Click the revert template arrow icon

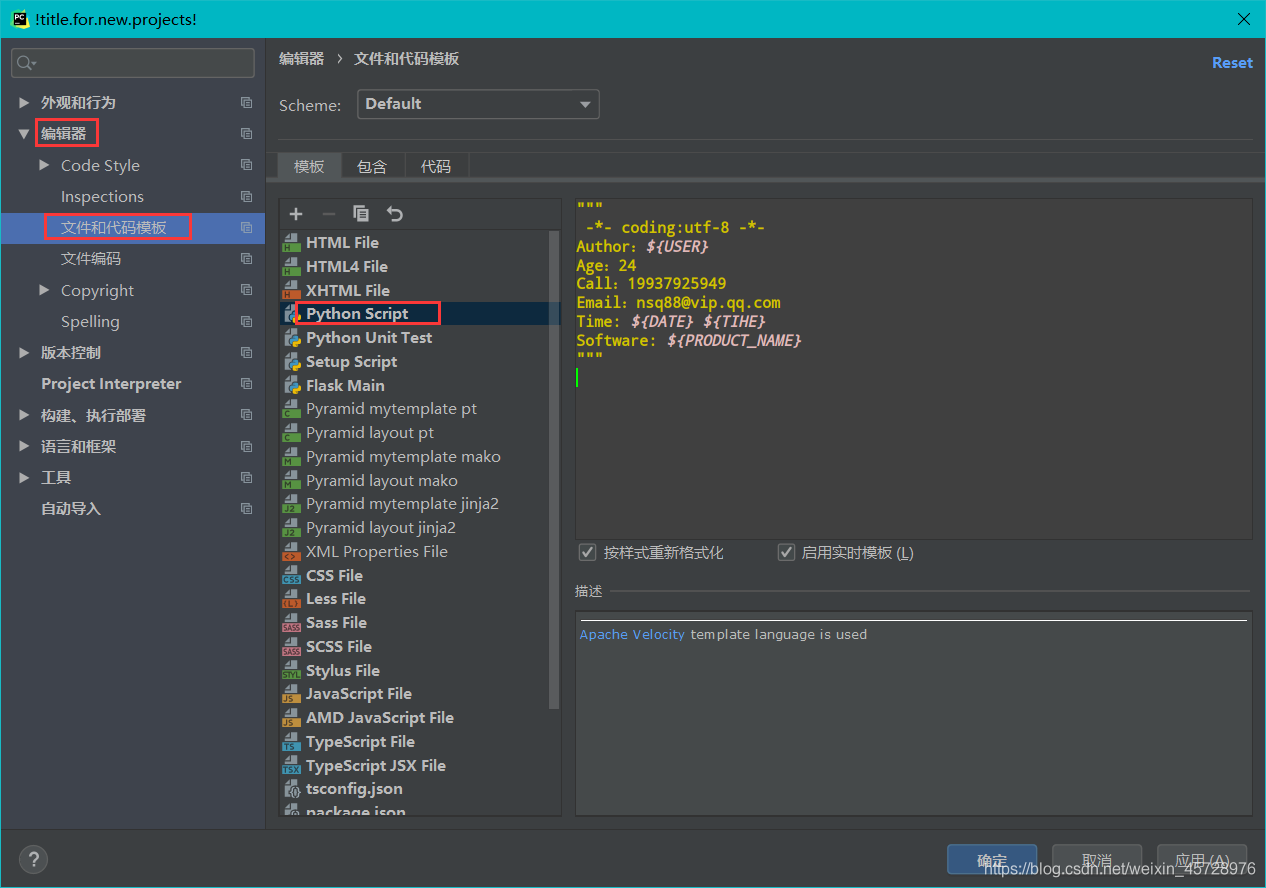[395, 214]
